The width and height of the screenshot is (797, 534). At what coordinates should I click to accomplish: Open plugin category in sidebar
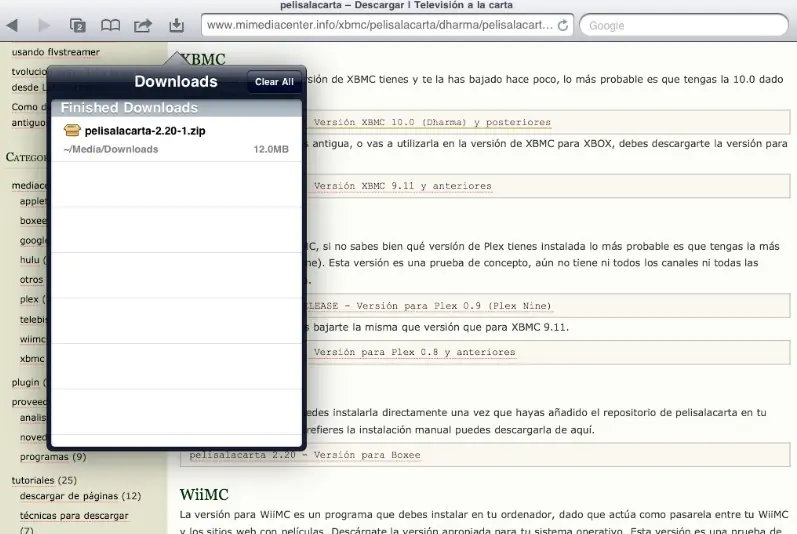(25, 382)
